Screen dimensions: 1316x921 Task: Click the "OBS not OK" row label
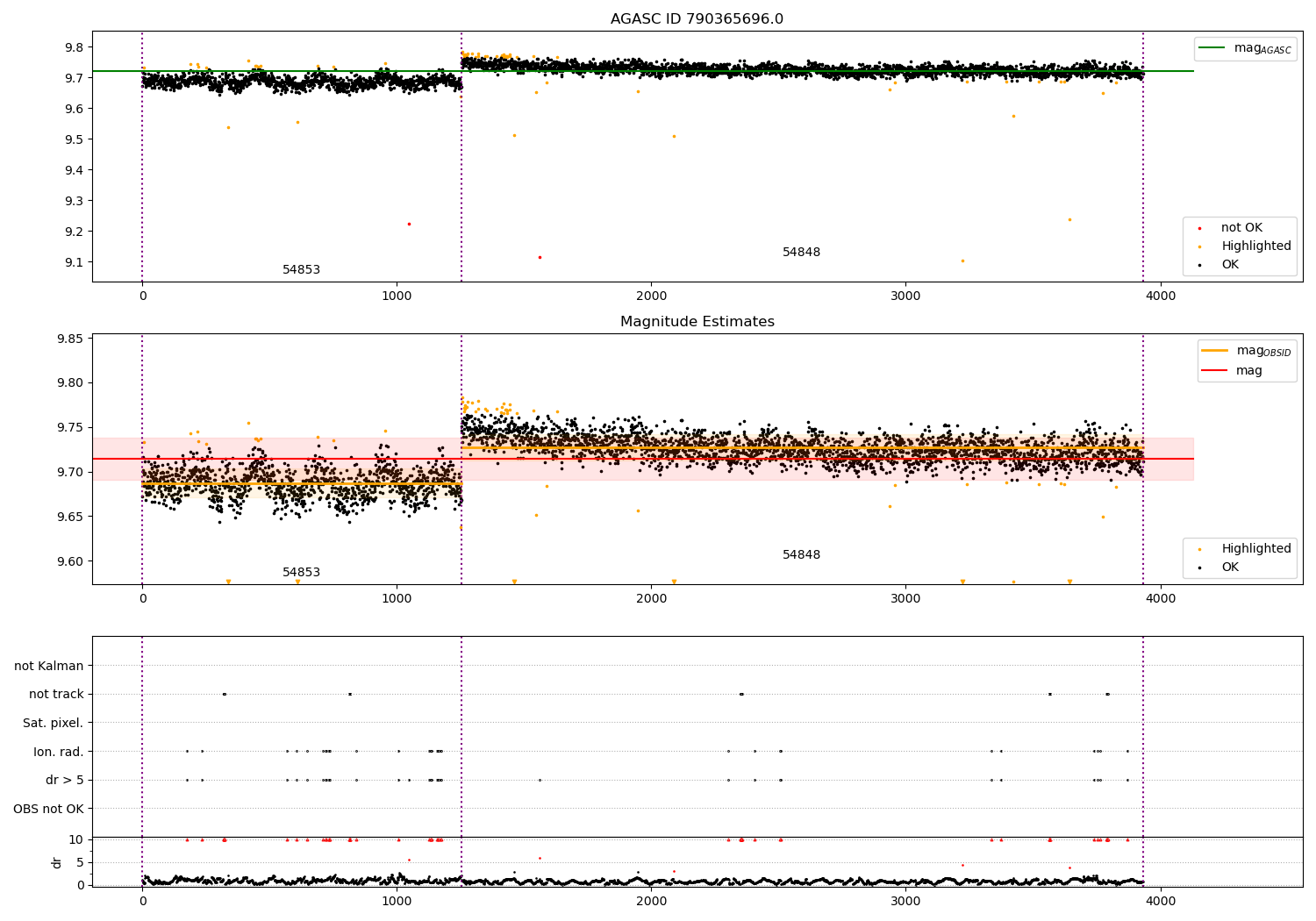(48, 809)
